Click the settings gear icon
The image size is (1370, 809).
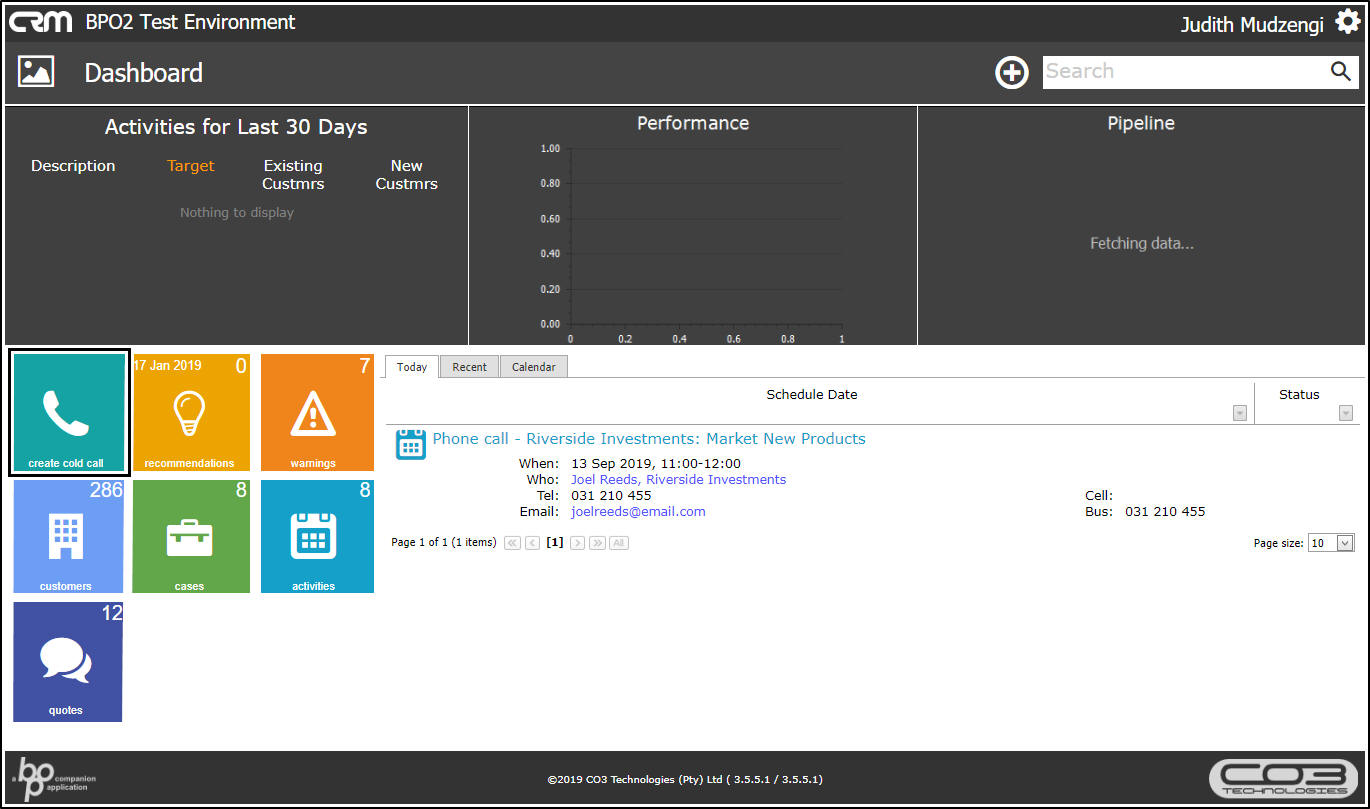click(x=1347, y=22)
